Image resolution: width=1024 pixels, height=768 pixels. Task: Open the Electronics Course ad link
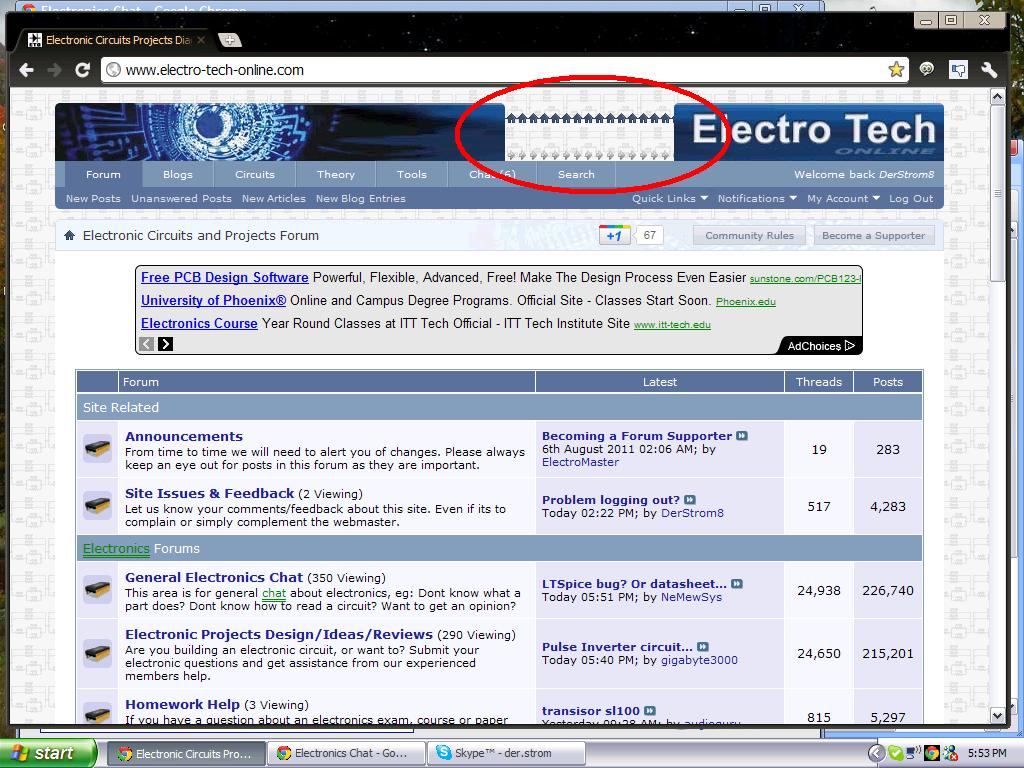199,323
